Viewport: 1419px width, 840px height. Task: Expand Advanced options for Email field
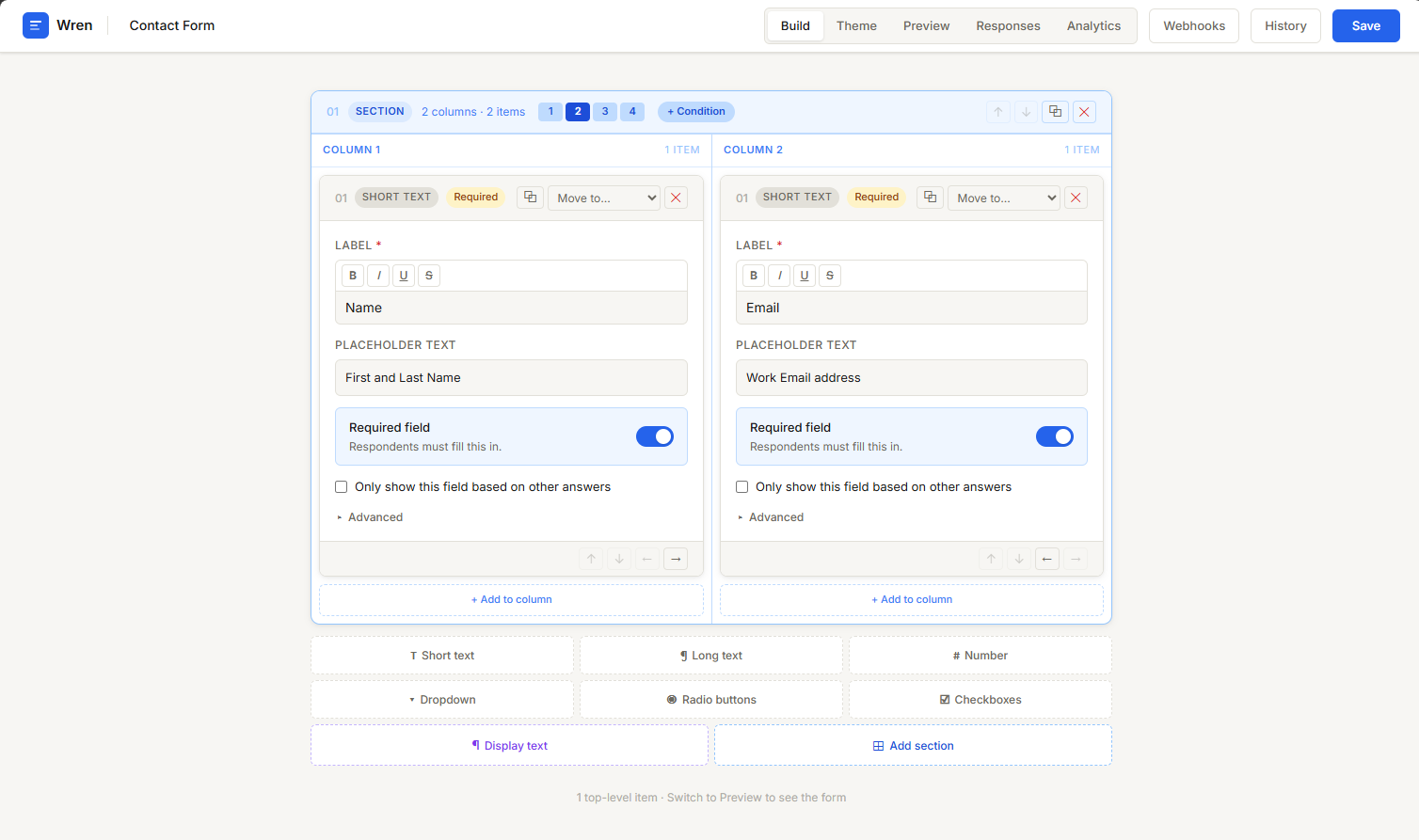coord(771,517)
